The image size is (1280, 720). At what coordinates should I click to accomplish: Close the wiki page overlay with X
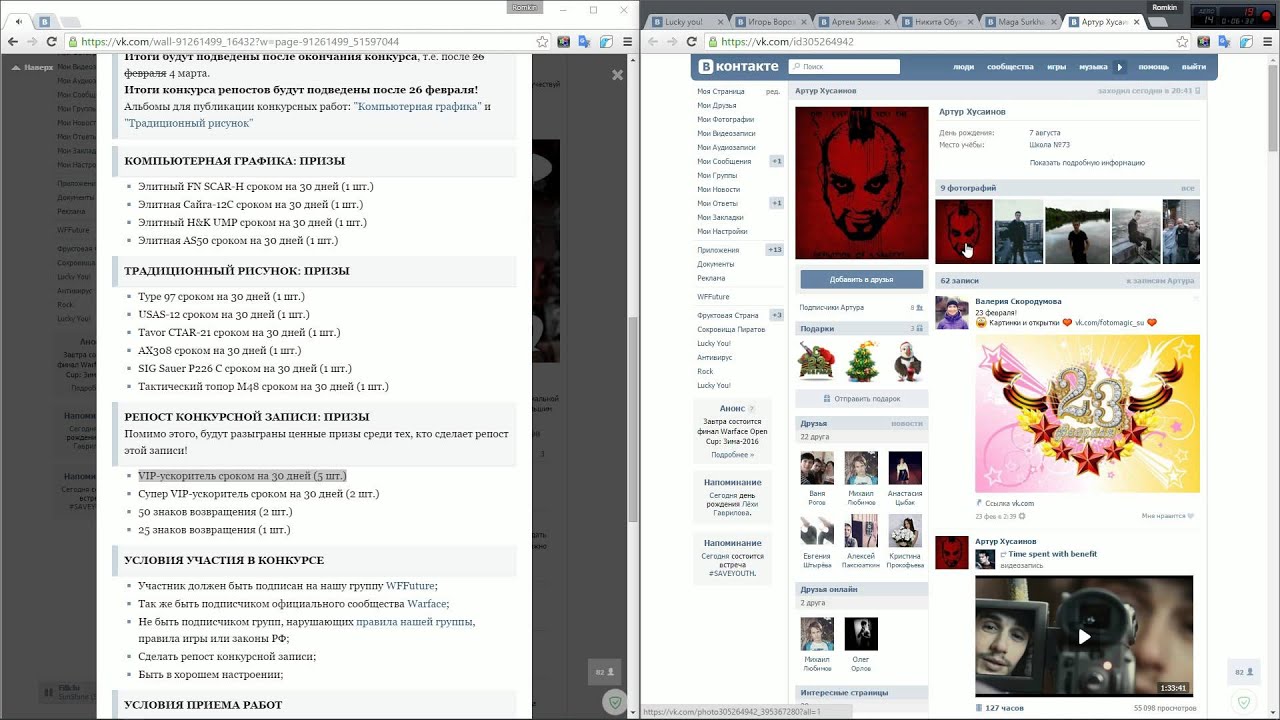click(x=617, y=75)
